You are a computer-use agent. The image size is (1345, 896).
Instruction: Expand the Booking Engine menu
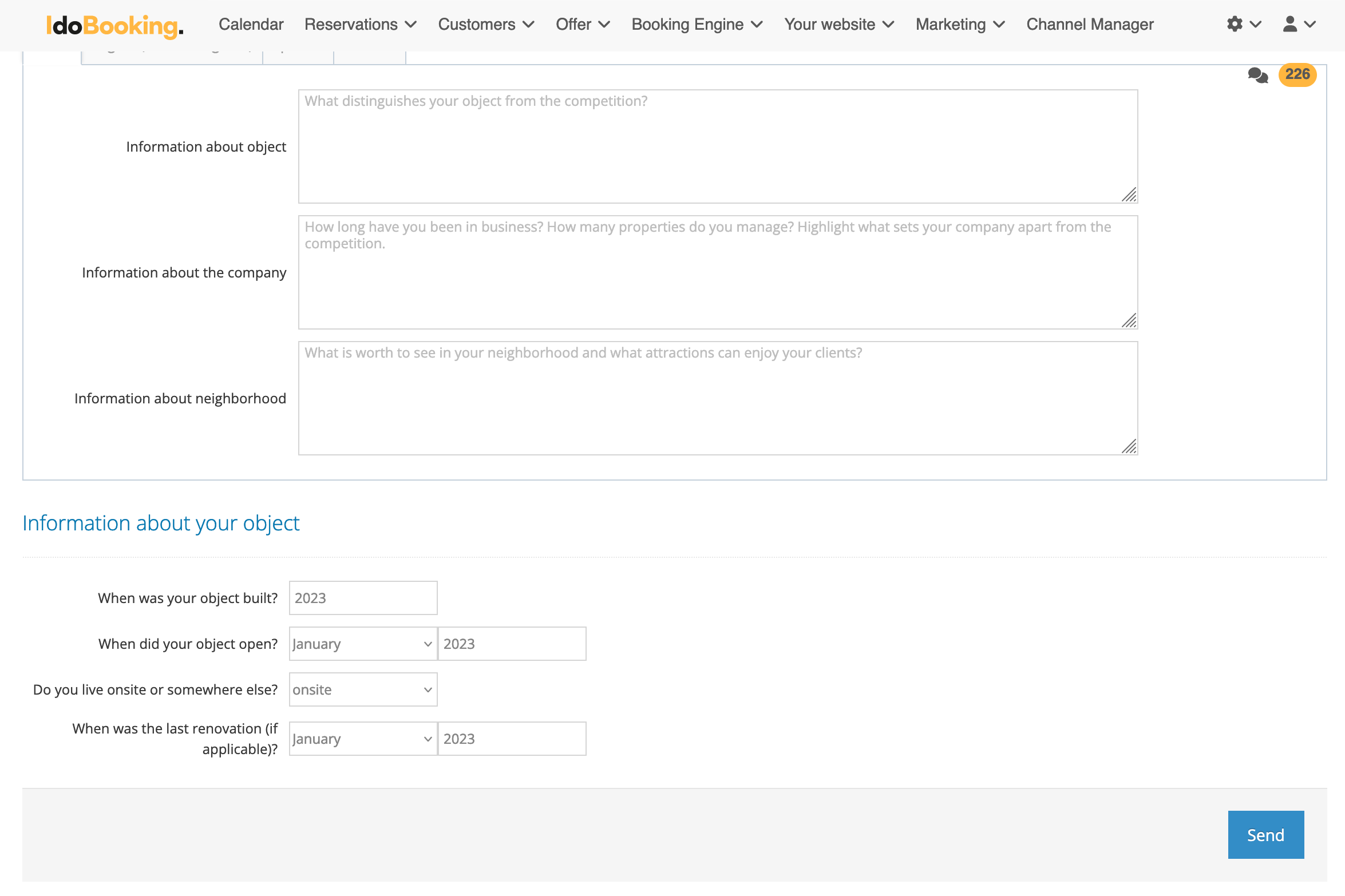[x=697, y=25]
